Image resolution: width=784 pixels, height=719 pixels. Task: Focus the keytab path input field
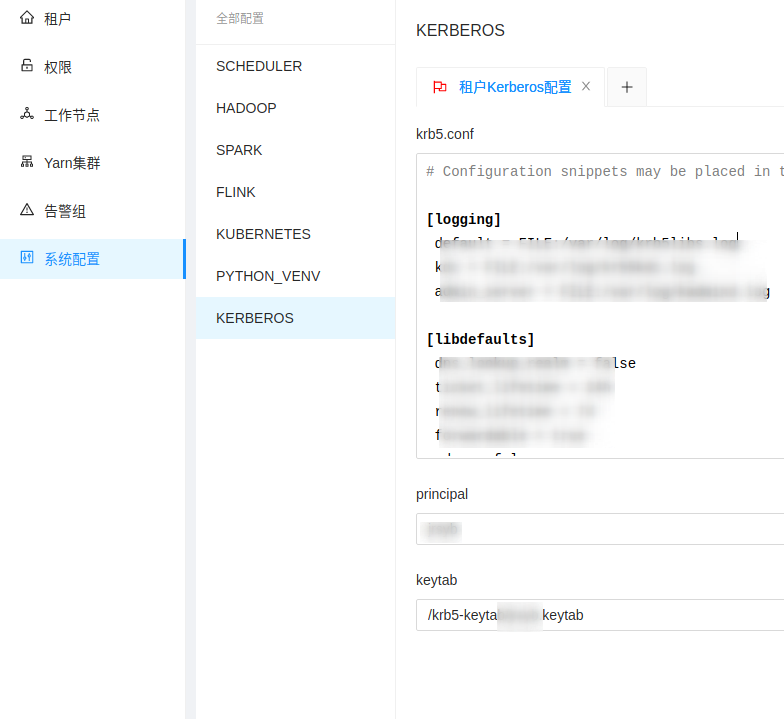point(600,615)
